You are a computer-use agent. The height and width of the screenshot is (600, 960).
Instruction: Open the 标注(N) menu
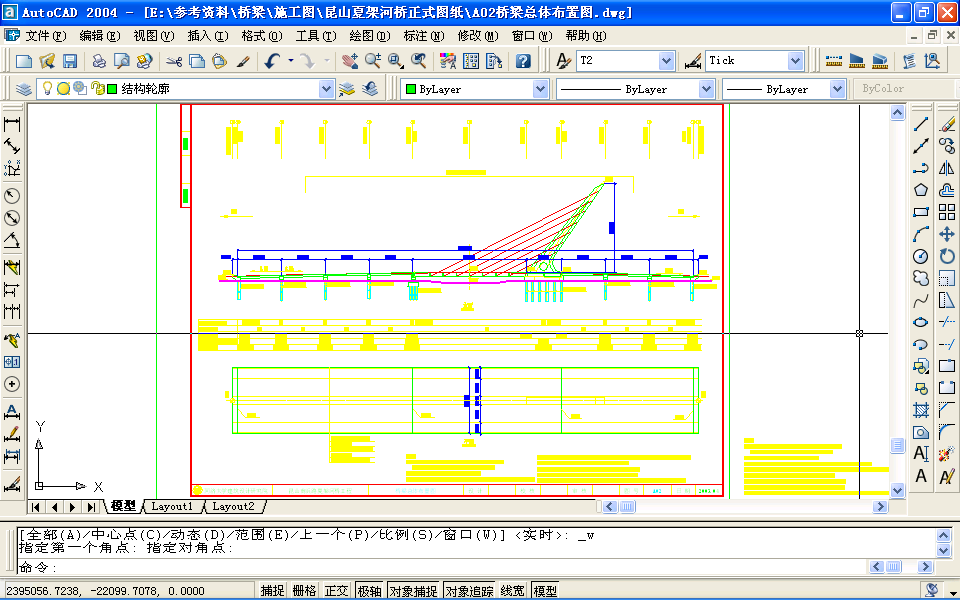pyautogui.click(x=424, y=36)
